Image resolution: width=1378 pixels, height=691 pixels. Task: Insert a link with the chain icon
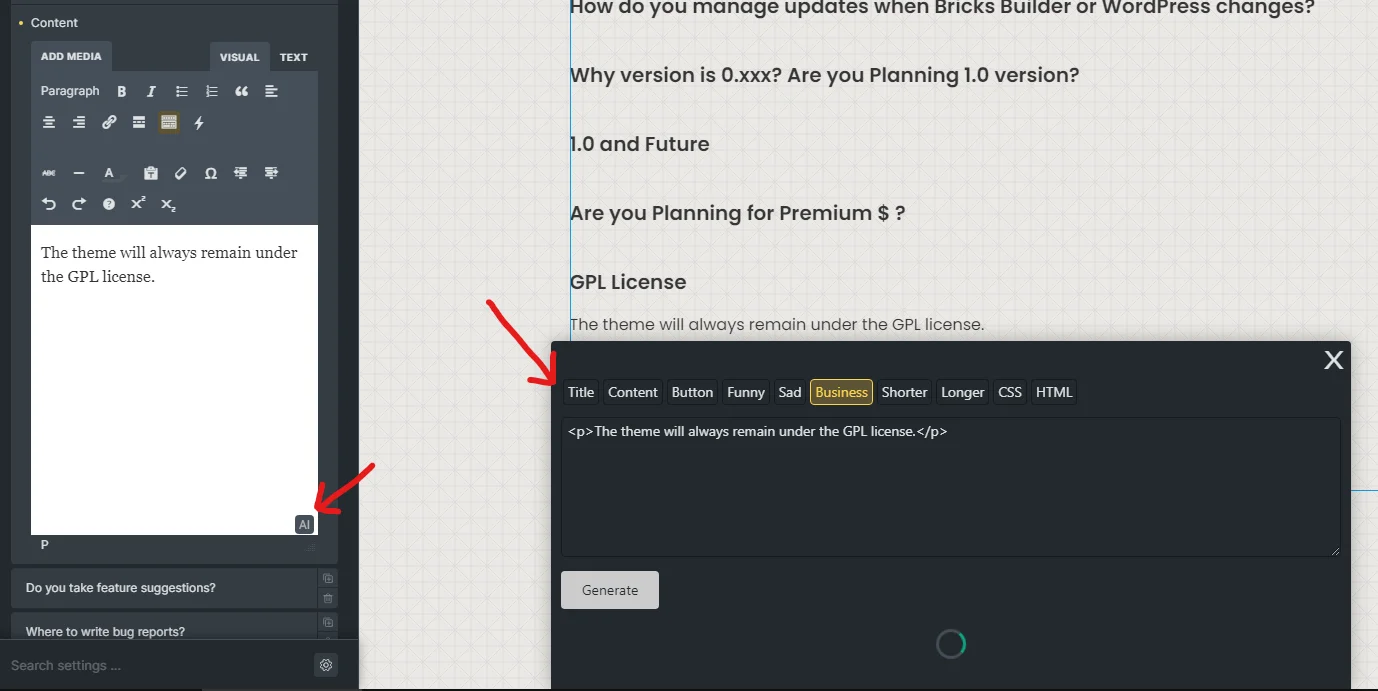click(x=109, y=123)
